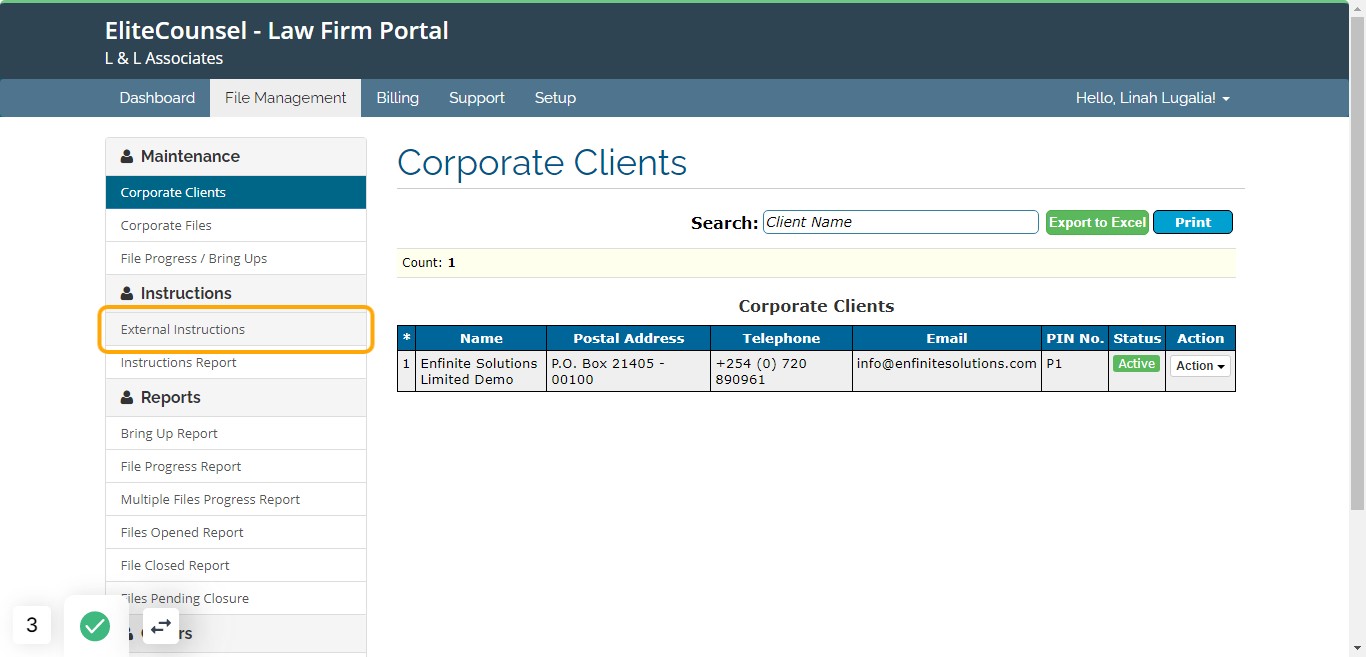Open the Bring Up Report
The image size is (1366, 657).
[x=236, y=433]
